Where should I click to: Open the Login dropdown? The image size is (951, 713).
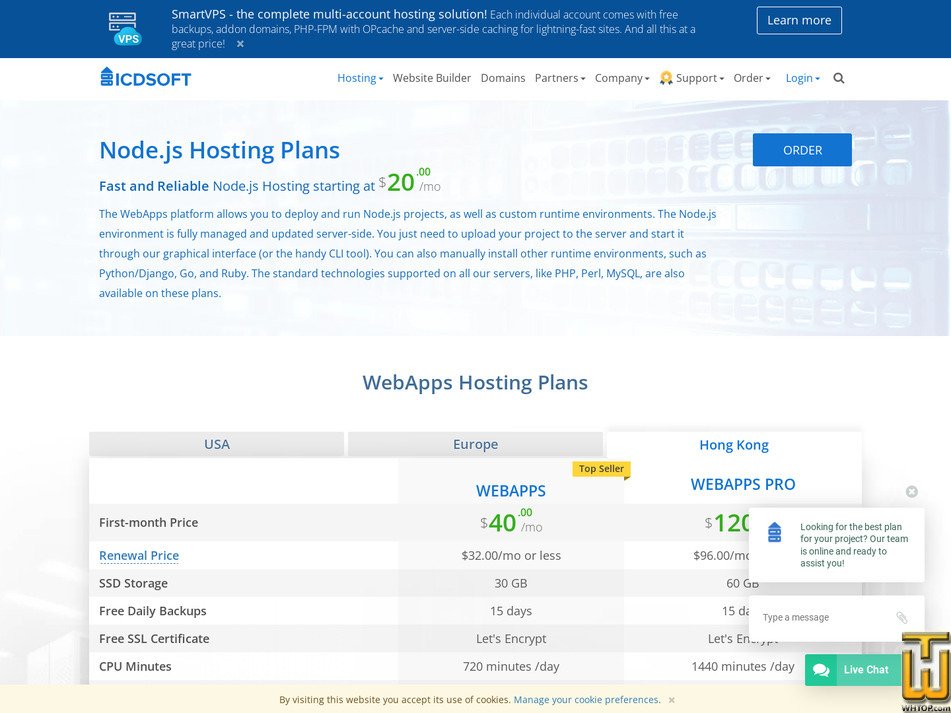(x=800, y=77)
